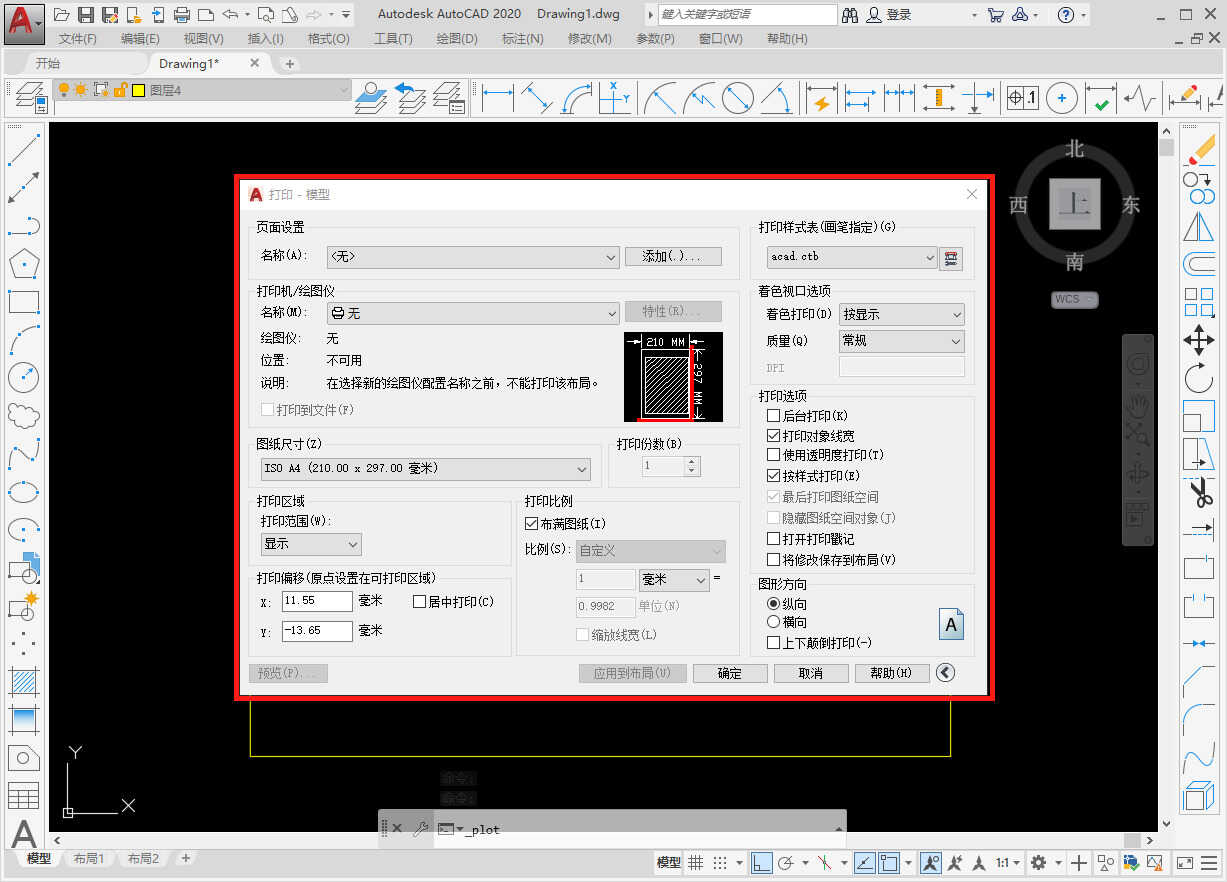Image resolution: width=1227 pixels, height=882 pixels.
Task: Select the Fillet tool
Action: (x=1198, y=719)
